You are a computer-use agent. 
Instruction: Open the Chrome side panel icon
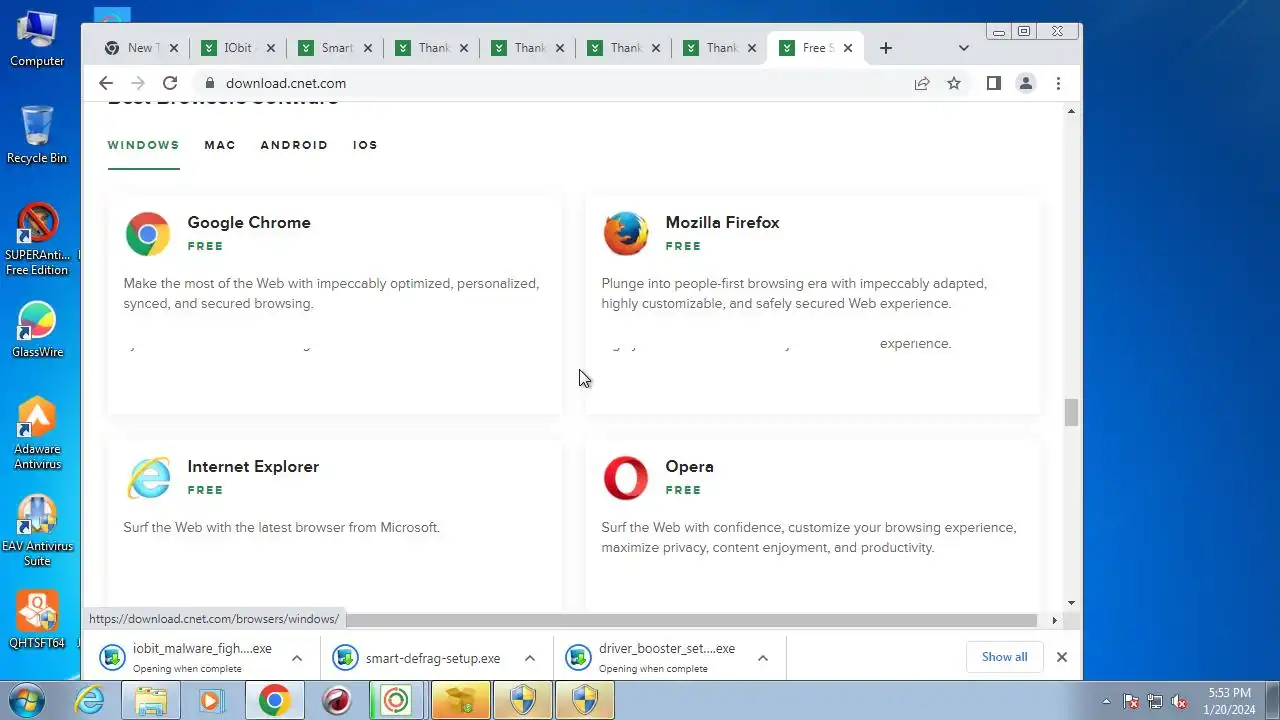pos(993,83)
